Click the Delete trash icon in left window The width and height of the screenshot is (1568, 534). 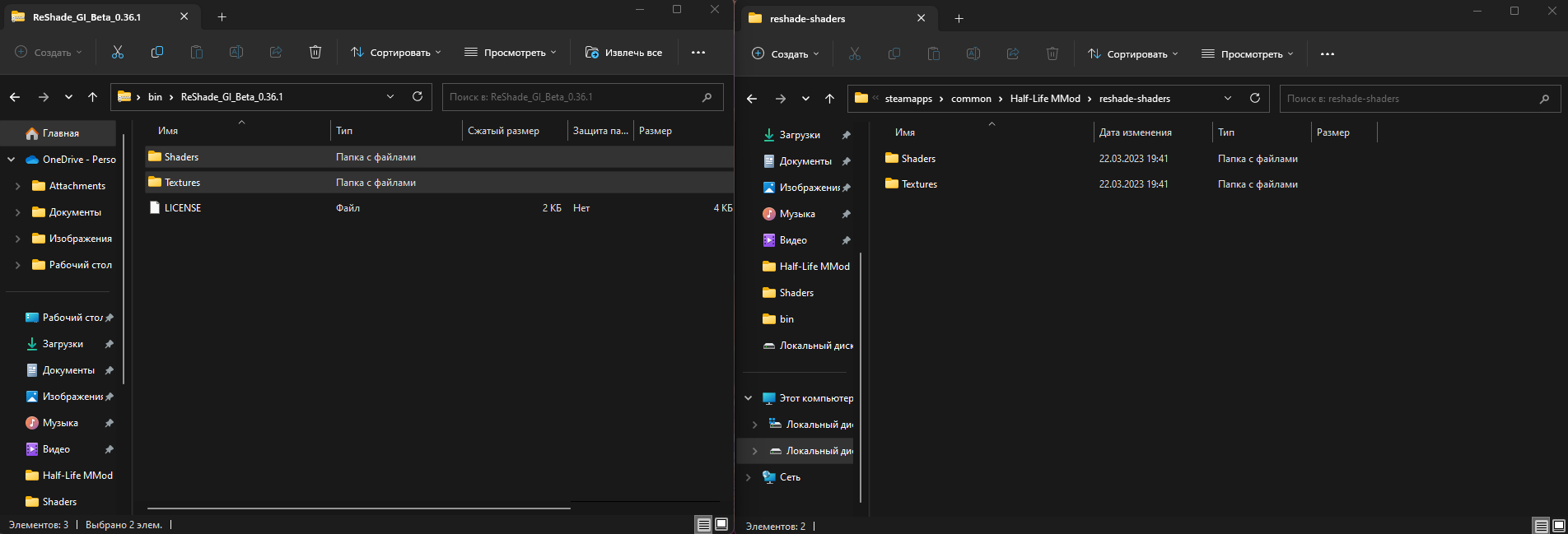[315, 52]
